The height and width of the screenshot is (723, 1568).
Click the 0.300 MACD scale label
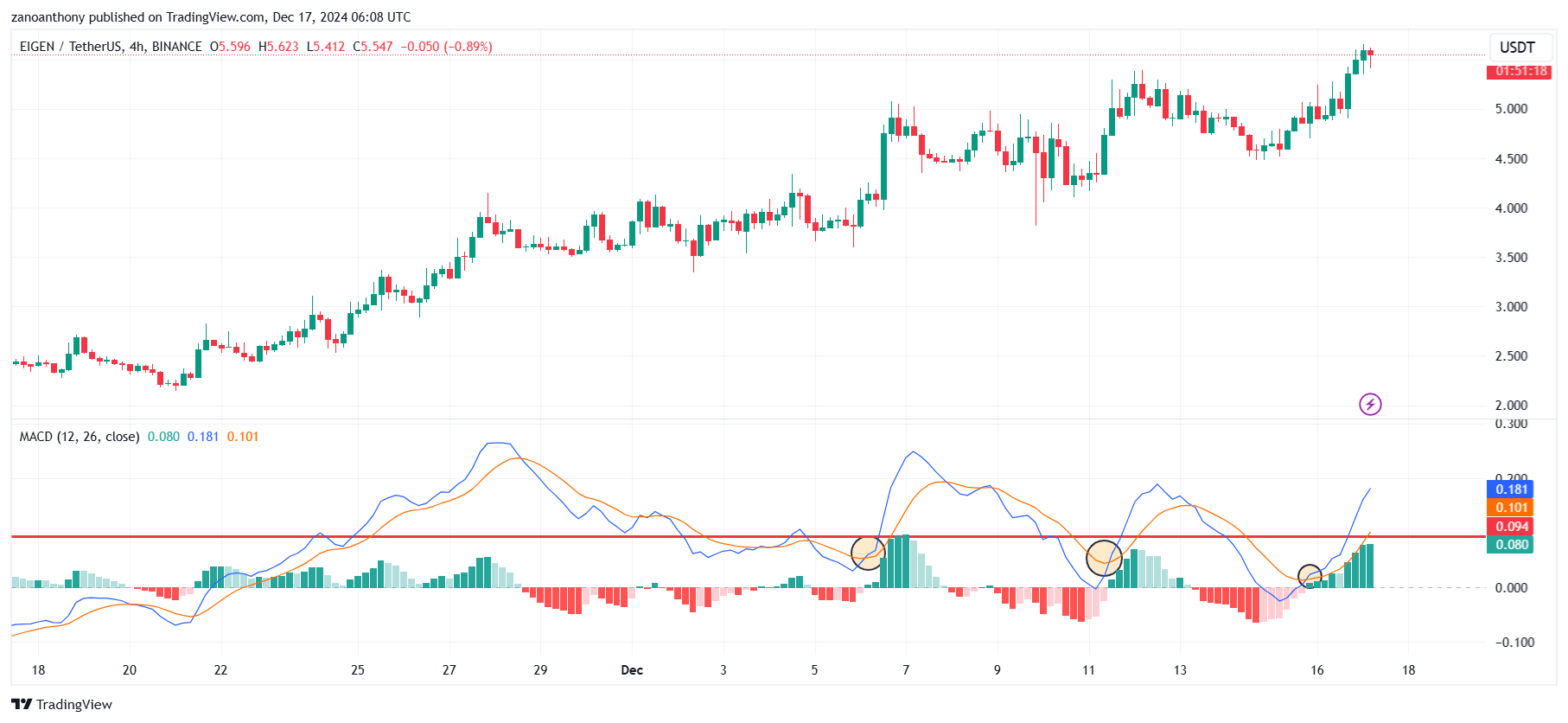click(x=1511, y=424)
